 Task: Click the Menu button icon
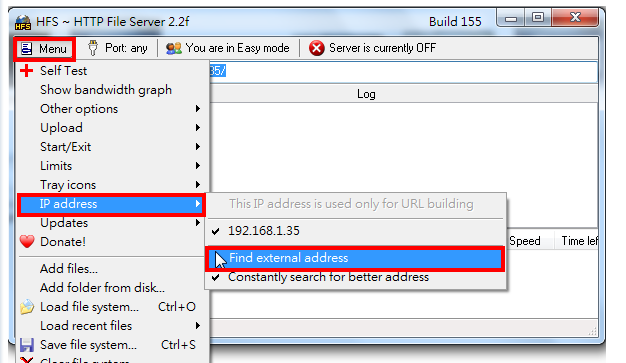tap(27, 49)
